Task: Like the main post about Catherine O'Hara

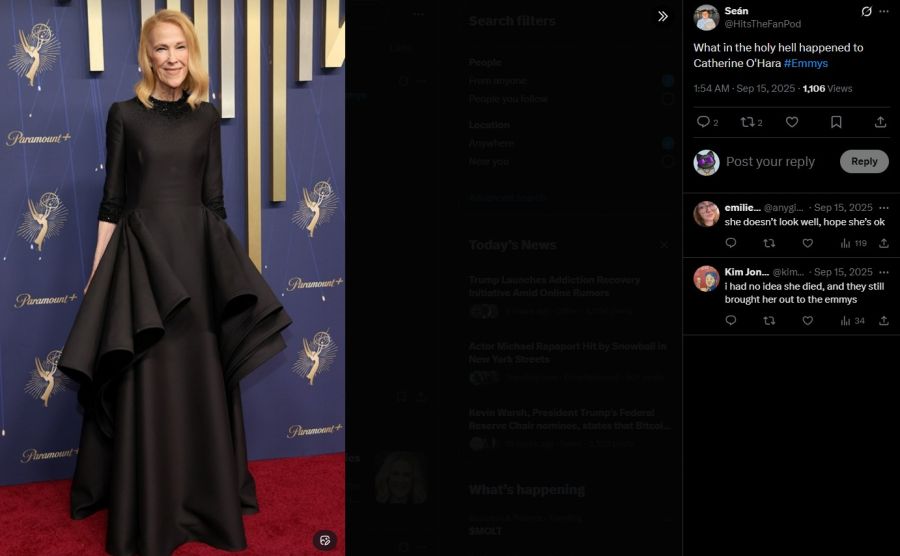Action: (792, 122)
